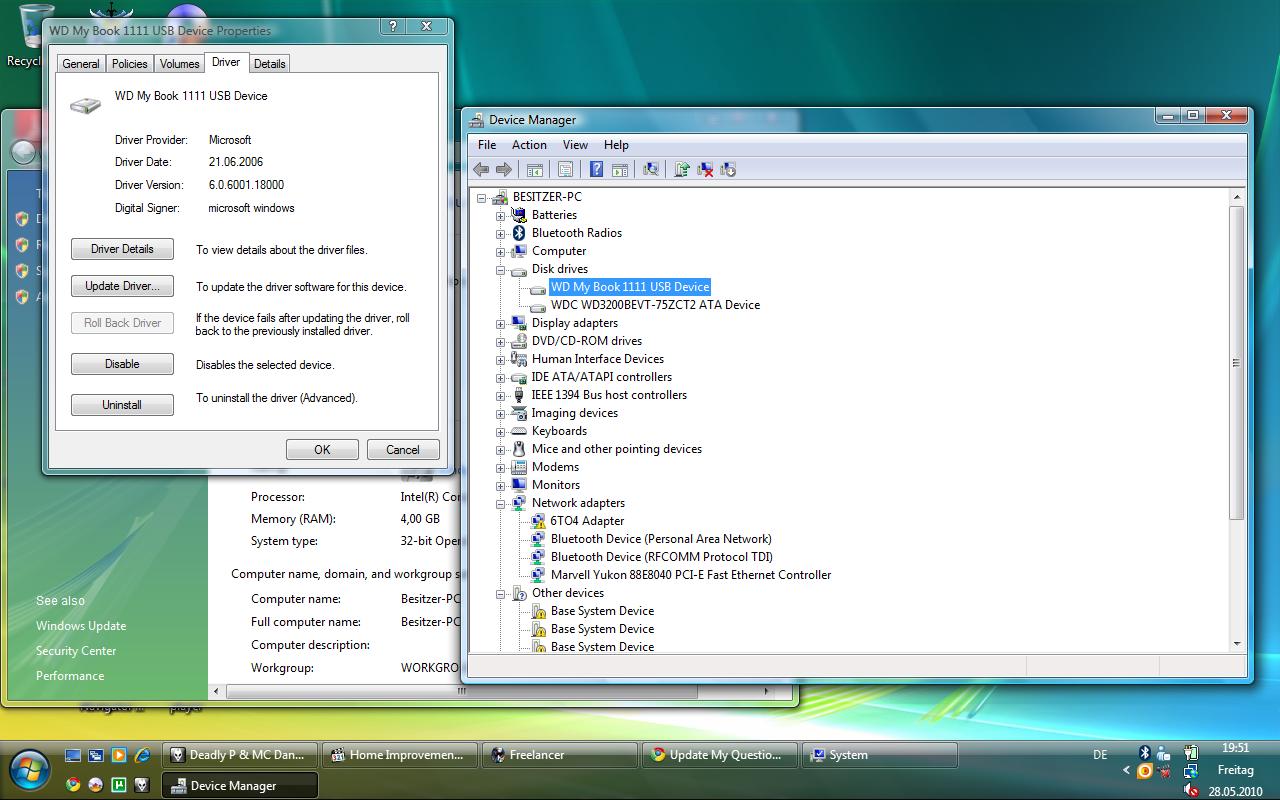Viewport: 1280px width, 800px height.
Task: Scan for hardware changes toolbar icon
Action: [651, 170]
